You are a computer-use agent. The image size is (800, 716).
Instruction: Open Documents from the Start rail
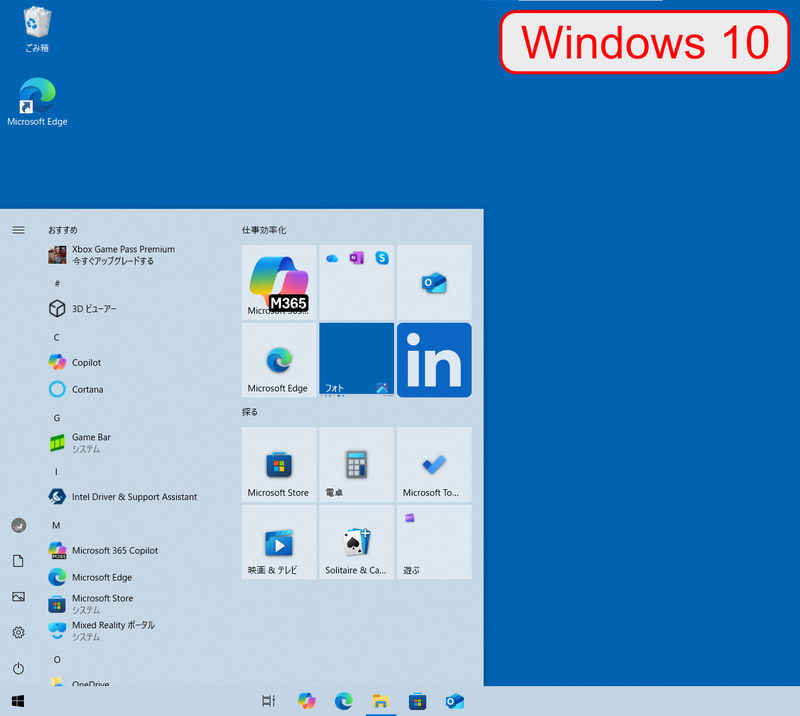tap(18, 561)
